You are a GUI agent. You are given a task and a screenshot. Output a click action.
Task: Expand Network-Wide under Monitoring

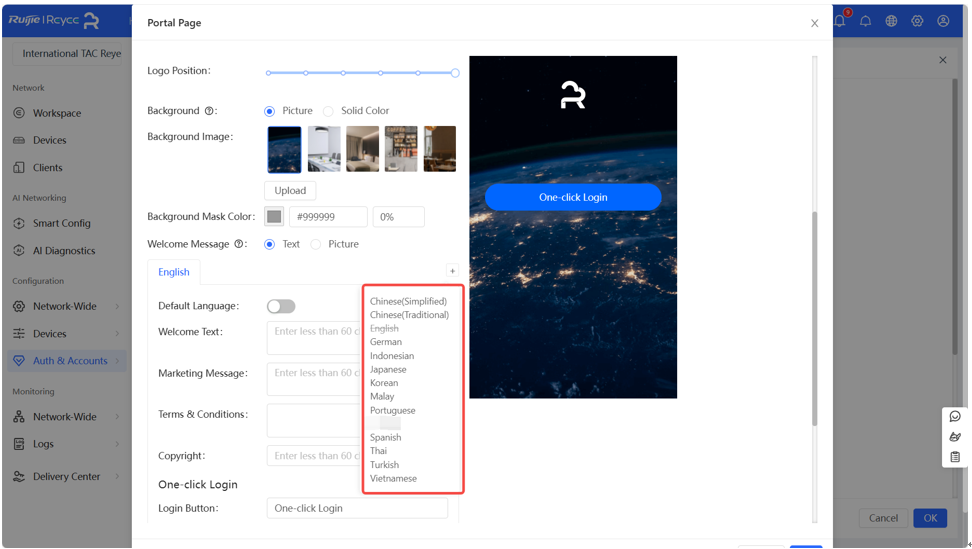click(117, 416)
